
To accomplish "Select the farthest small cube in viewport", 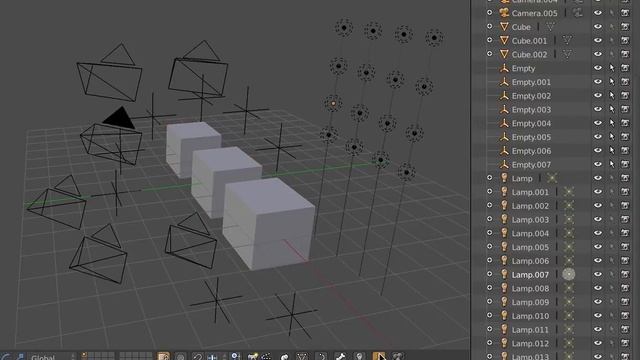I will [193, 149].
